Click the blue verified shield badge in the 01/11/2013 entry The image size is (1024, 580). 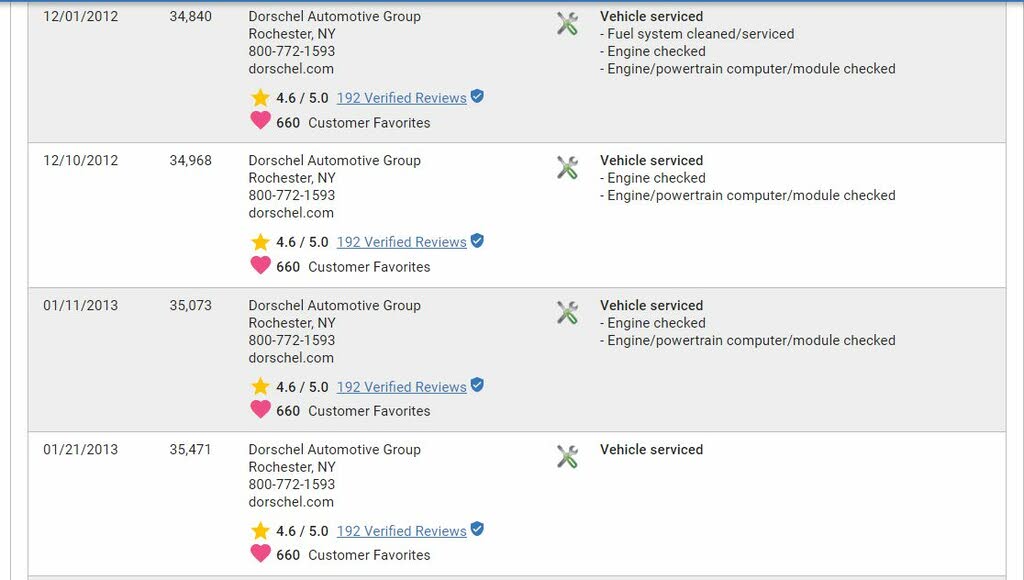coord(477,385)
